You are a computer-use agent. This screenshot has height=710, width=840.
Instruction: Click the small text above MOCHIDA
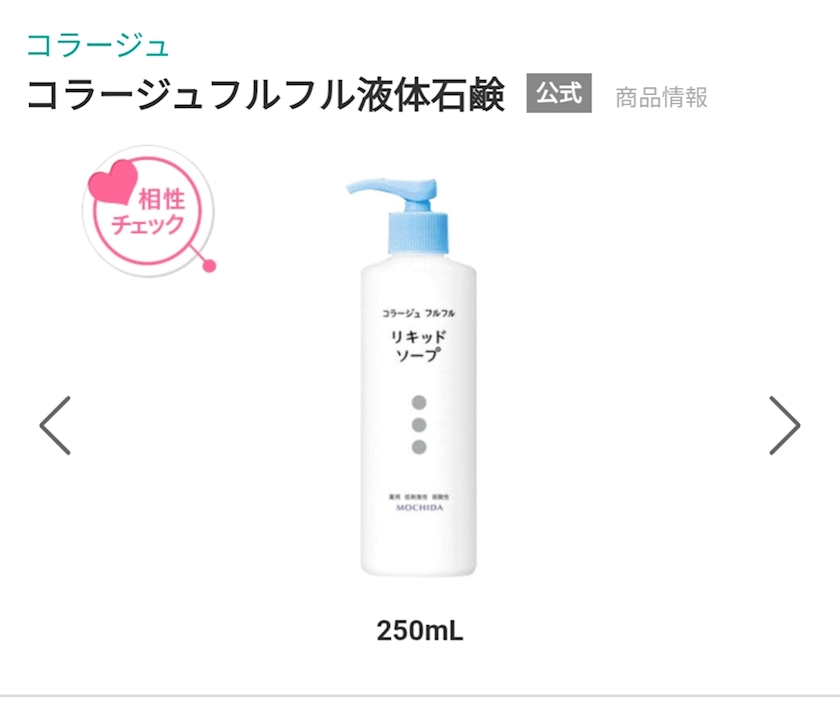419,497
